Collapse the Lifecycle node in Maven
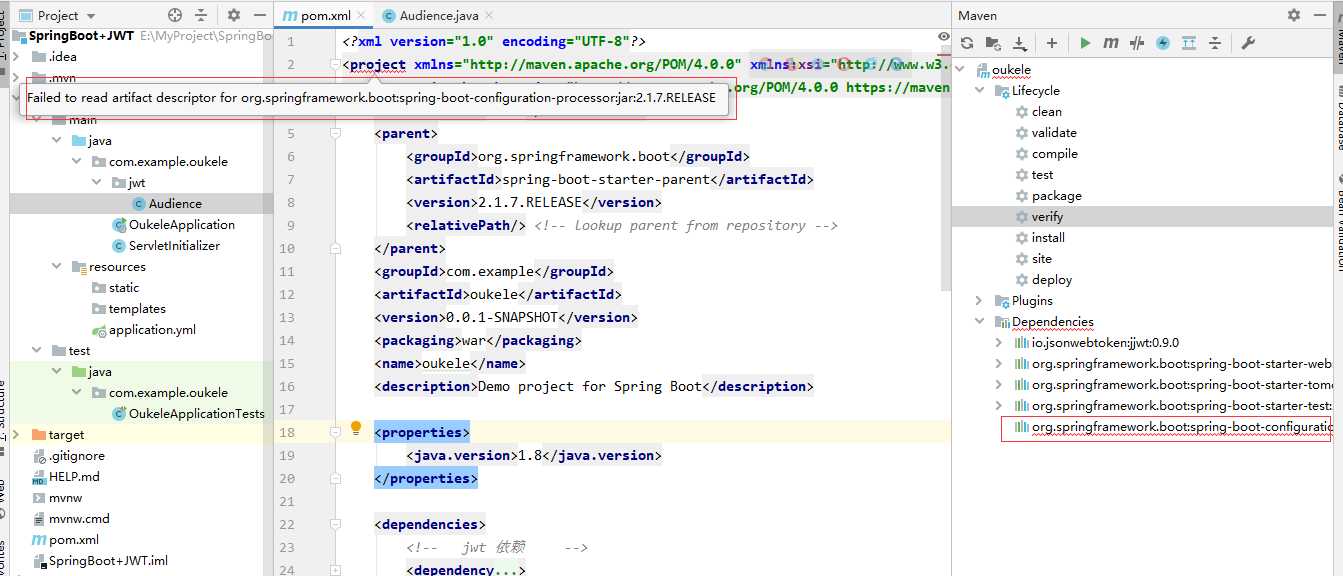This screenshot has width=1343, height=576. [979, 91]
